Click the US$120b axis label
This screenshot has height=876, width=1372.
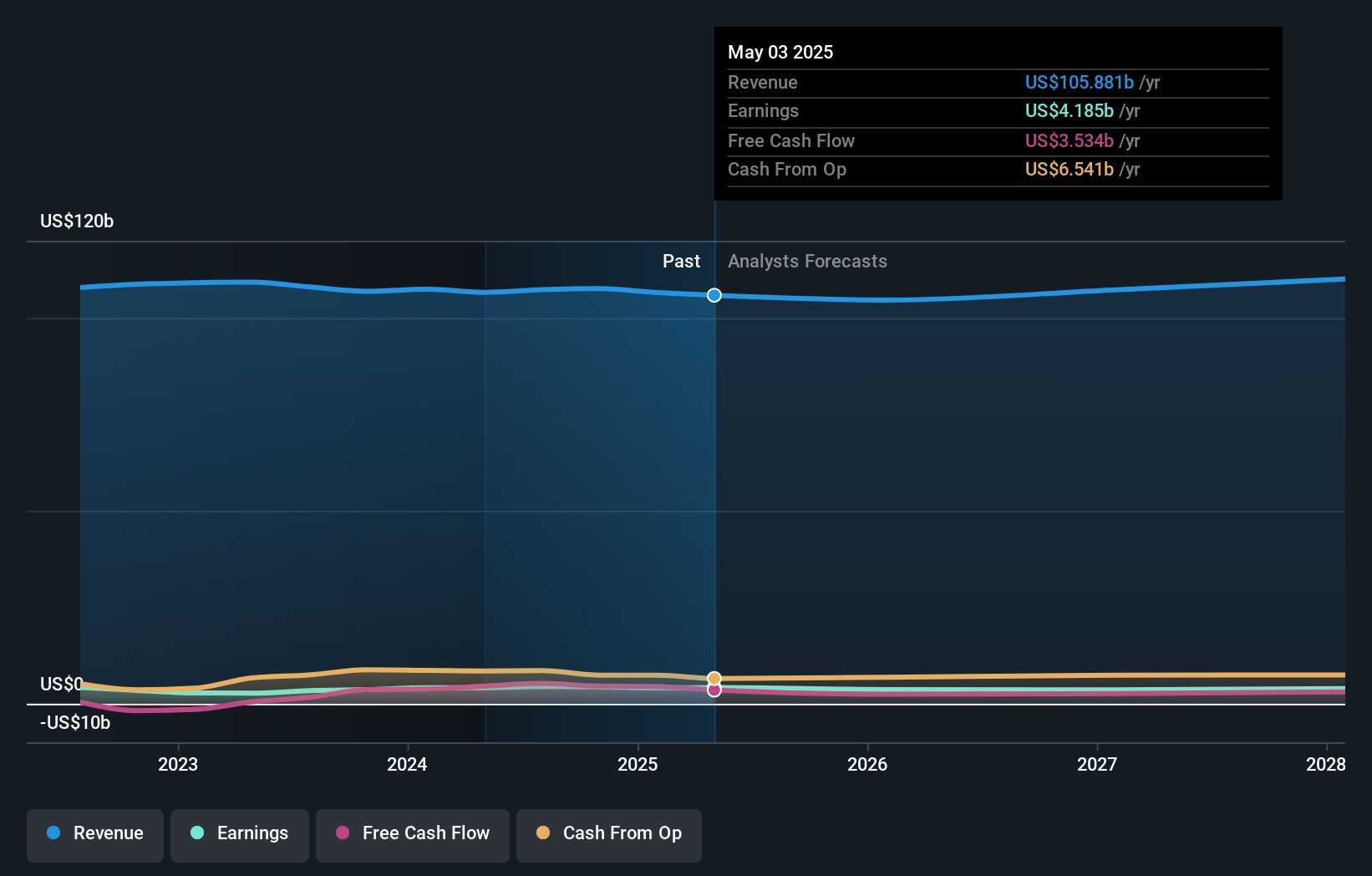[76, 221]
